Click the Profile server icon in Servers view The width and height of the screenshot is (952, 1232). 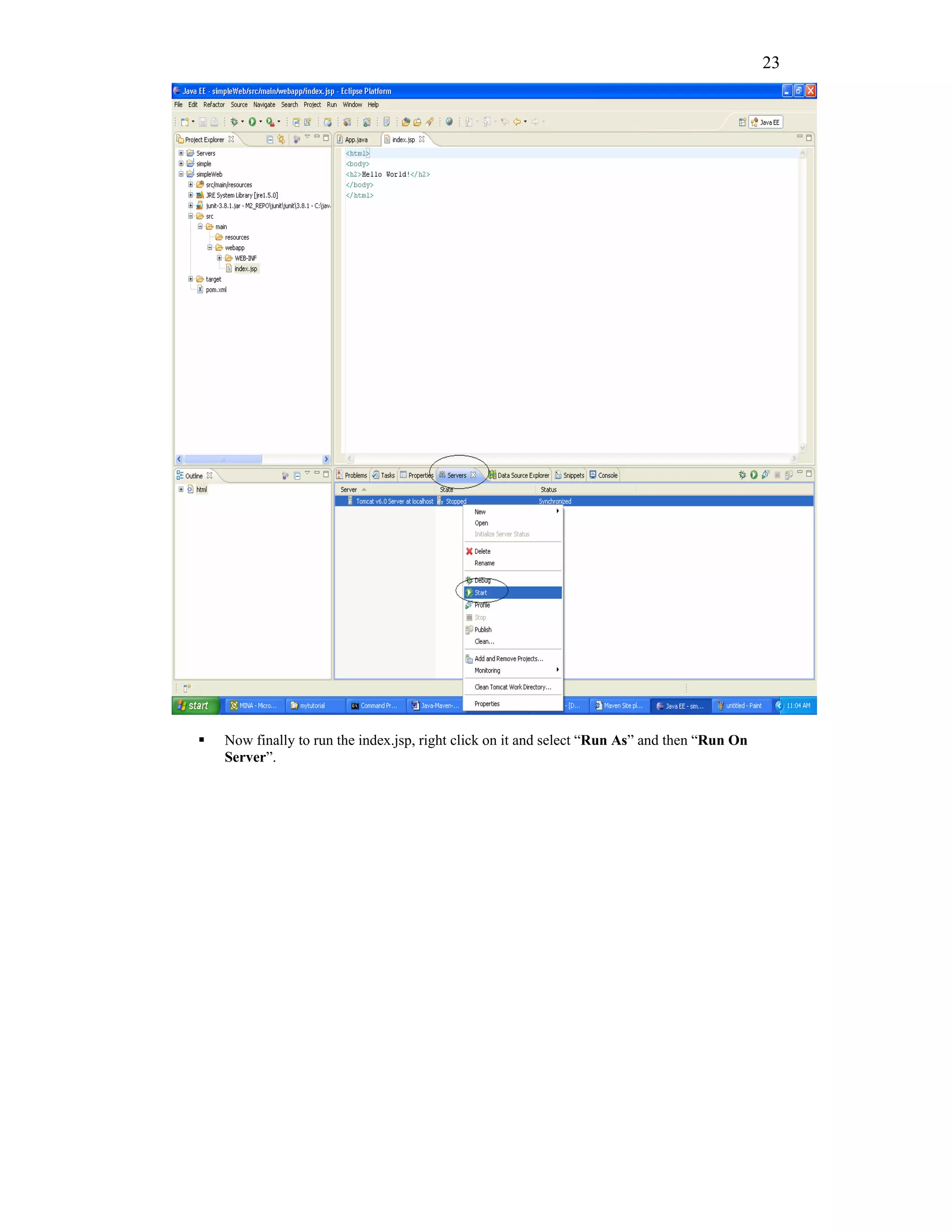[765, 475]
